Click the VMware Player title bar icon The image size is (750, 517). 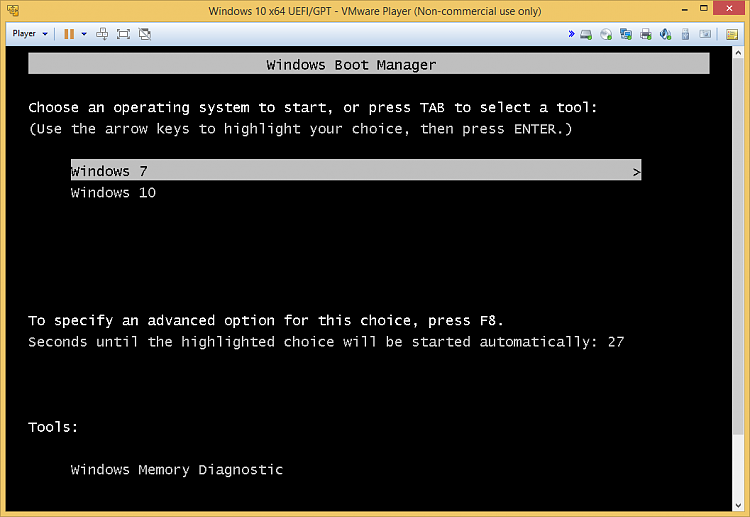[x=13, y=10]
